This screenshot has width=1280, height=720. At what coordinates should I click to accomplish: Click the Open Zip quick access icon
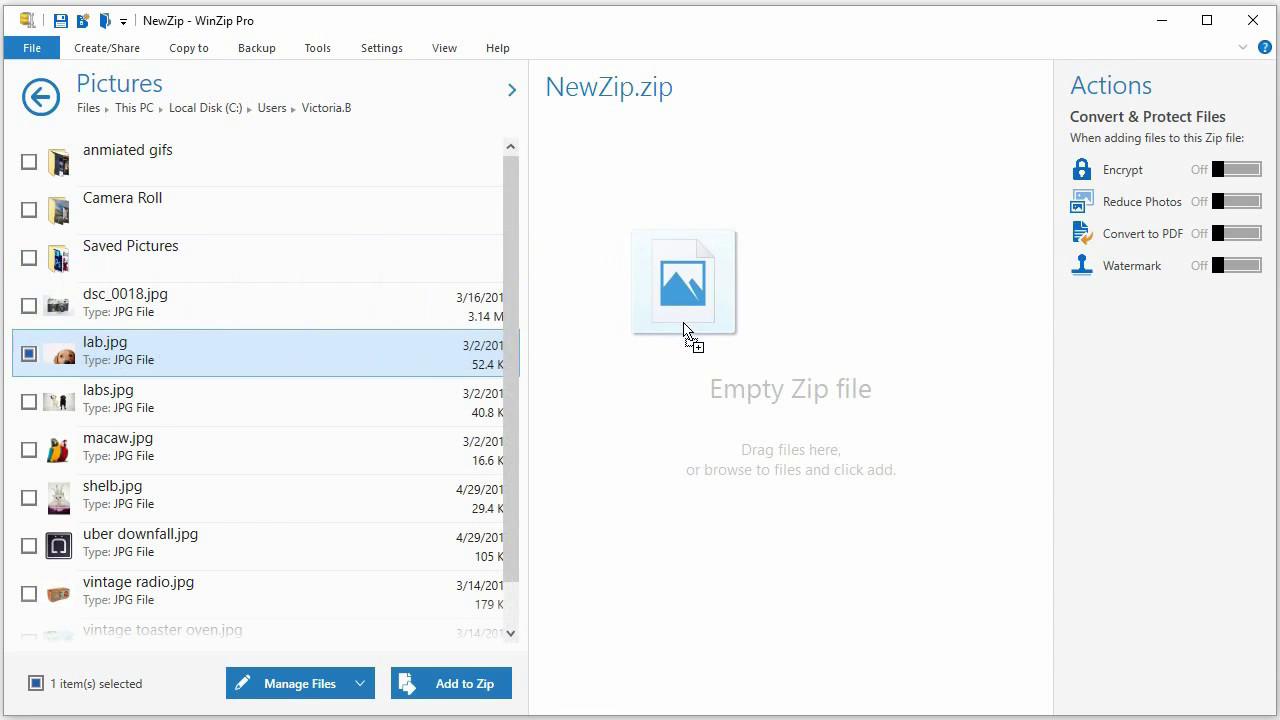point(105,20)
